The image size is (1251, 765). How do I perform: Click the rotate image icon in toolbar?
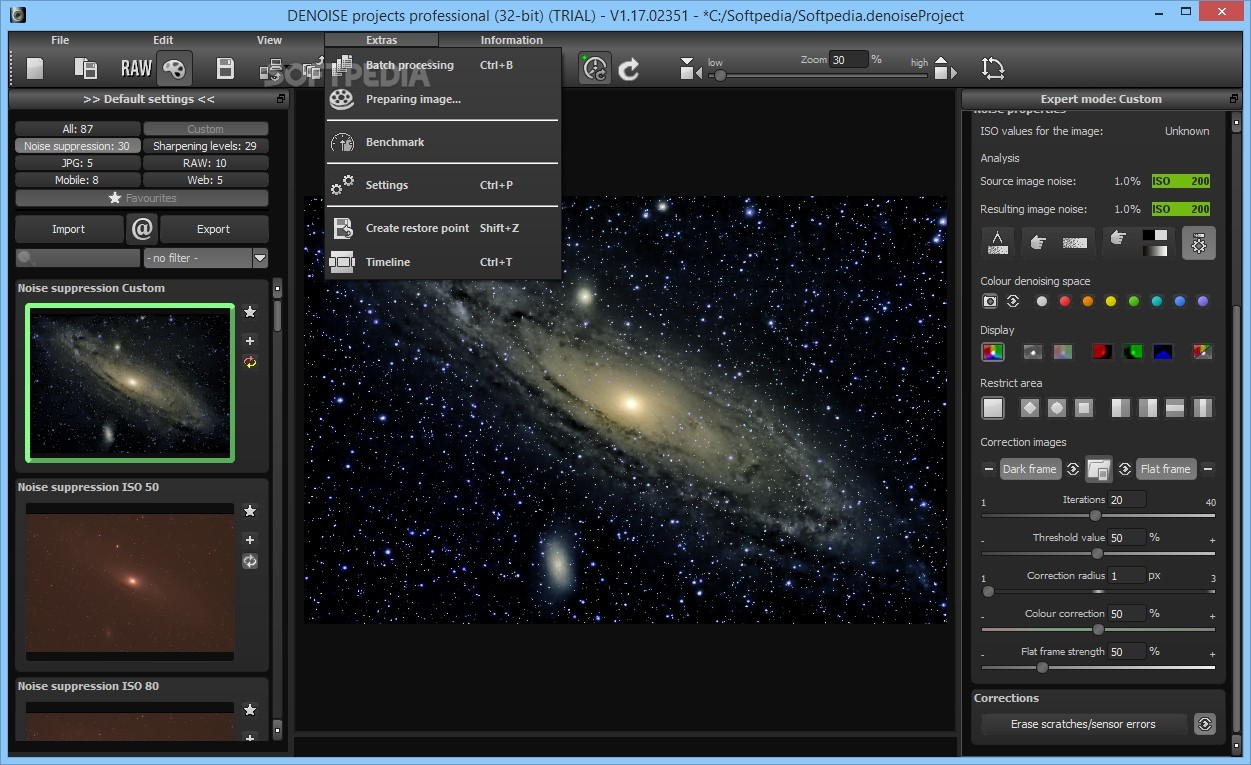pos(993,68)
